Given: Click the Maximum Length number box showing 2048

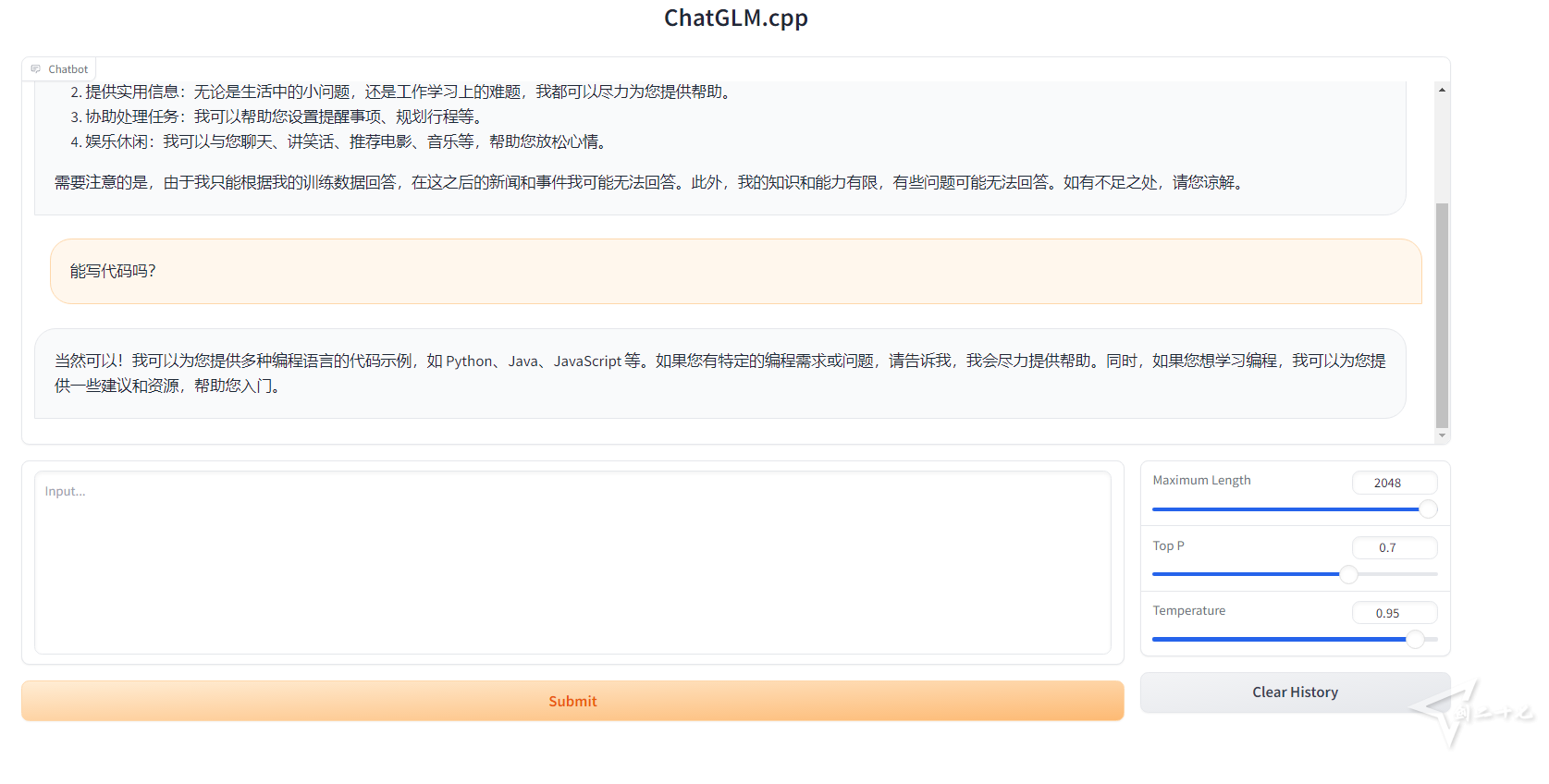Looking at the screenshot, I should tap(1395, 483).
